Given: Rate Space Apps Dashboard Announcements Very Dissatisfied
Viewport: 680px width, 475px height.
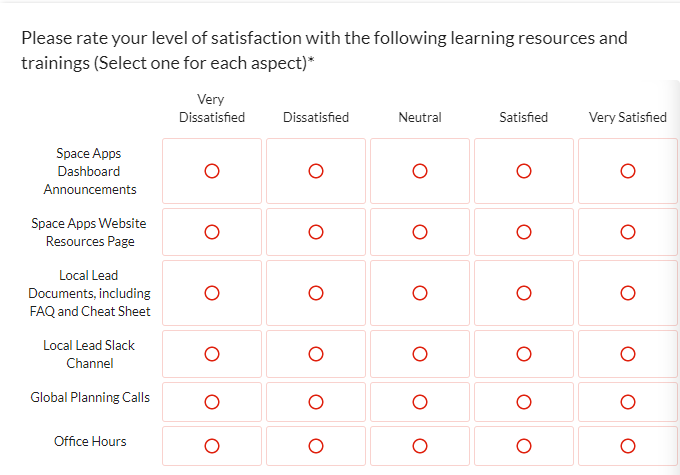Looking at the screenshot, I should (x=212, y=171).
